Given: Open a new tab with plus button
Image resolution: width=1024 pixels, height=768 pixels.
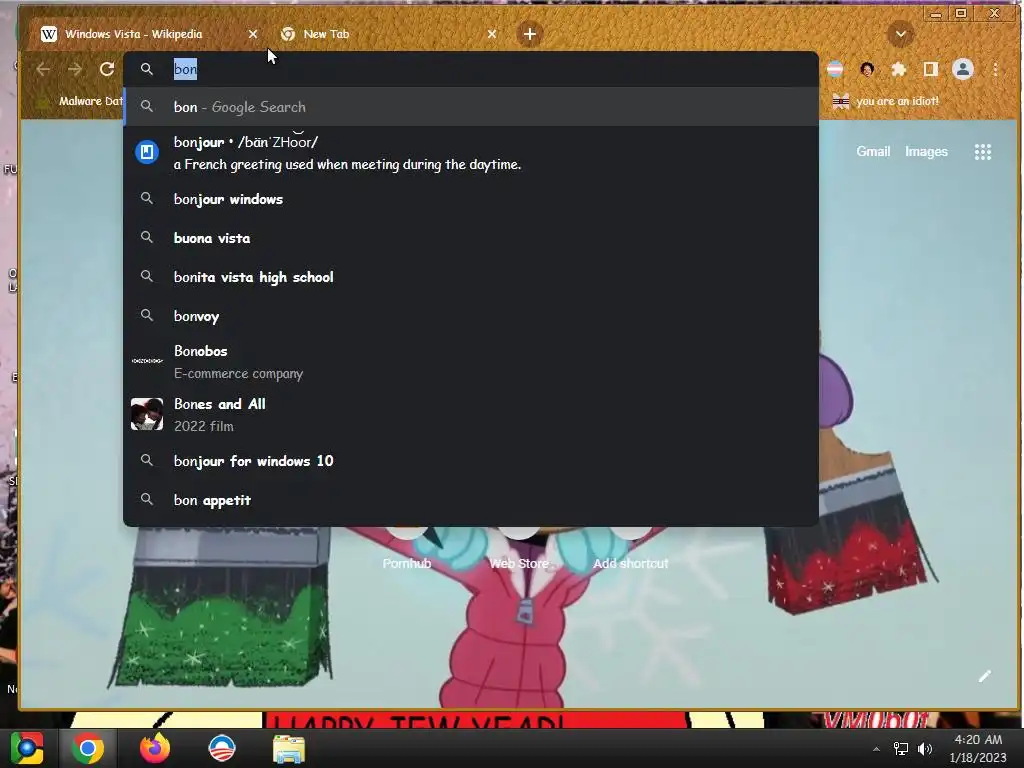Looking at the screenshot, I should 530,34.
